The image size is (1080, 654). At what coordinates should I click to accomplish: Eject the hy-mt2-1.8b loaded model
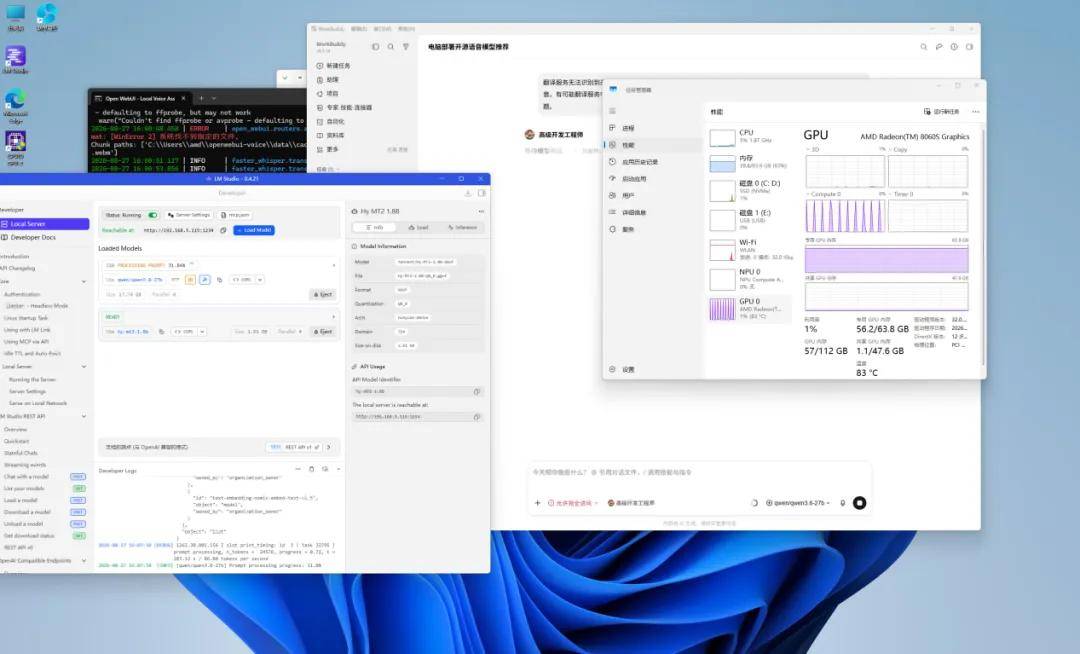pyautogui.click(x=322, y=331)
